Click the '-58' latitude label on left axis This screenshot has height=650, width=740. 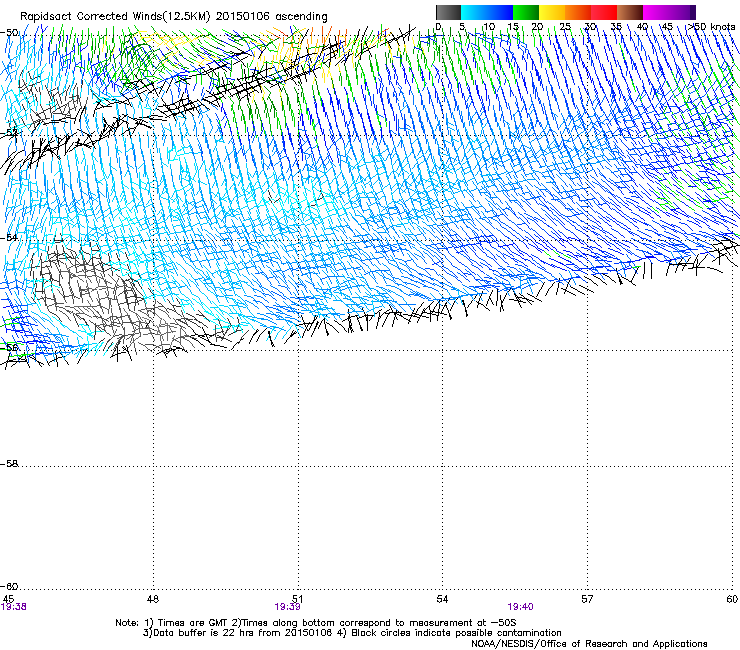9,464
